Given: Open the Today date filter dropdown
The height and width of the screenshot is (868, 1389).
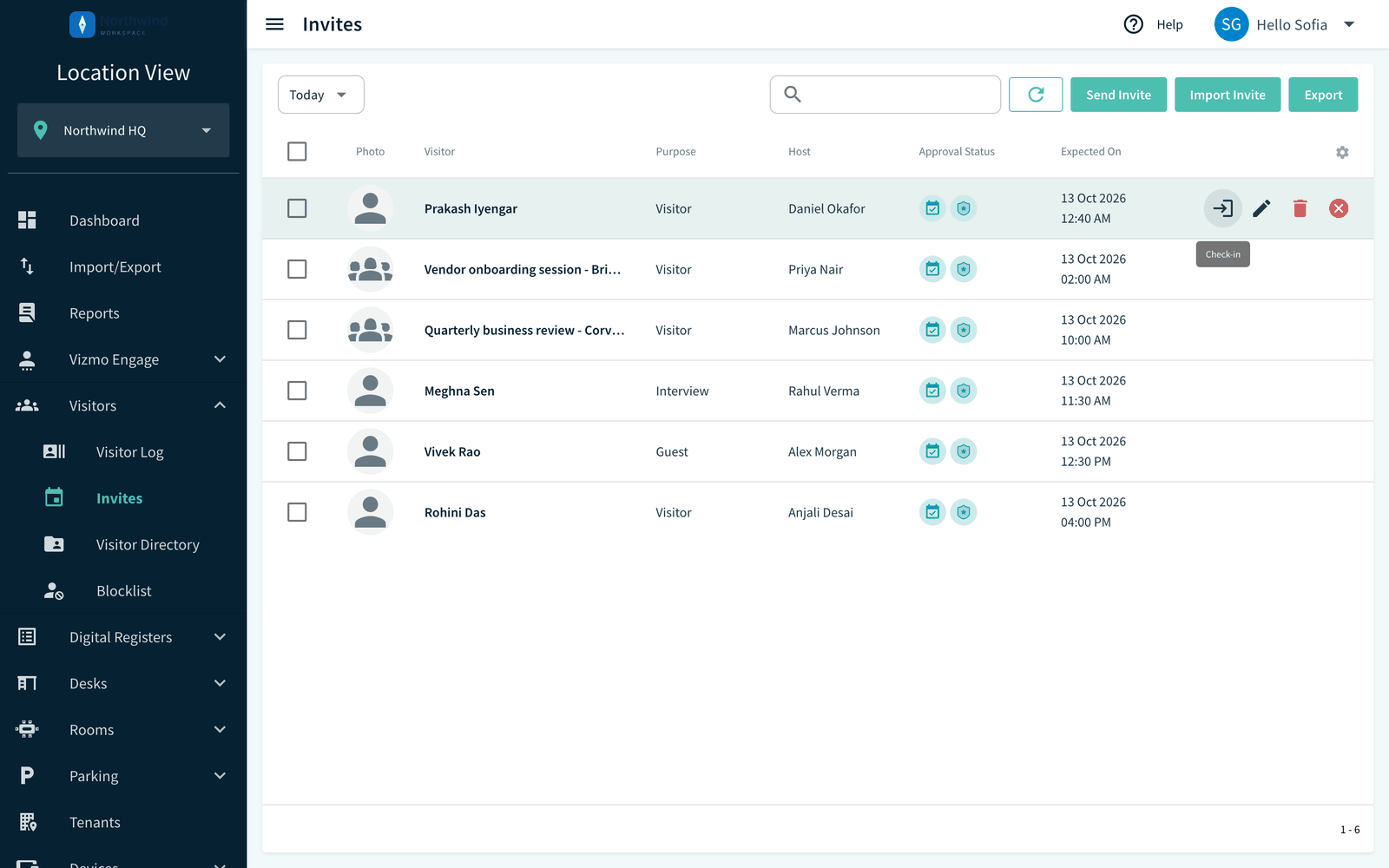Looking at the screenshot, I should click(x=320, y=95).
